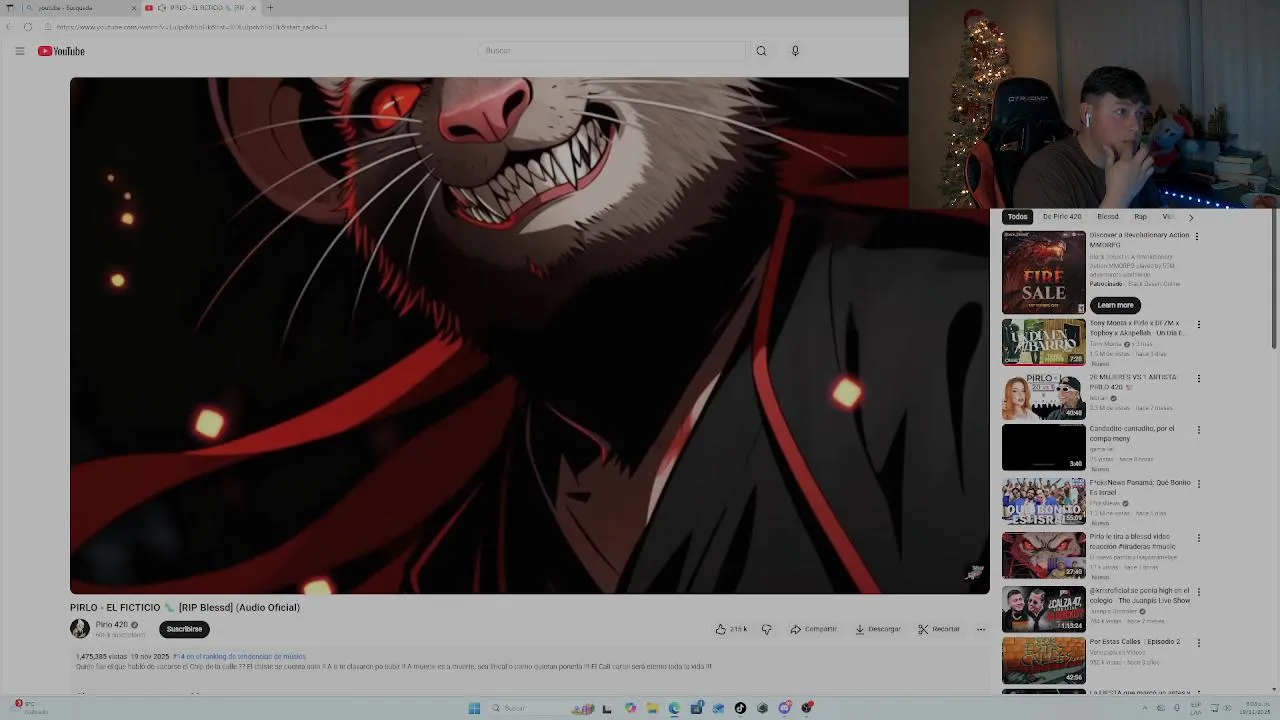Download the video via Descargar
Screen dimensions: 1280x720
pos(878,629)
